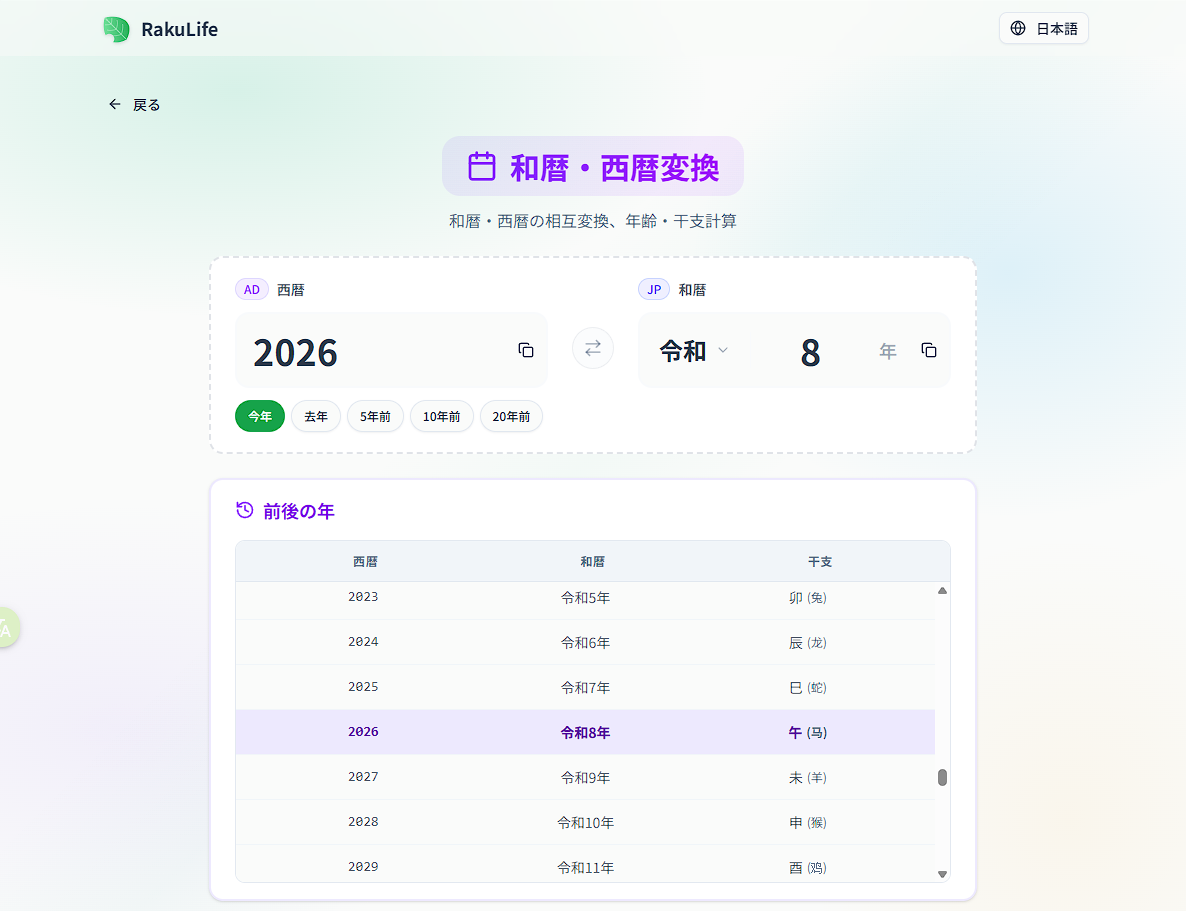Click the calendar icon in the title

(482, 166)
